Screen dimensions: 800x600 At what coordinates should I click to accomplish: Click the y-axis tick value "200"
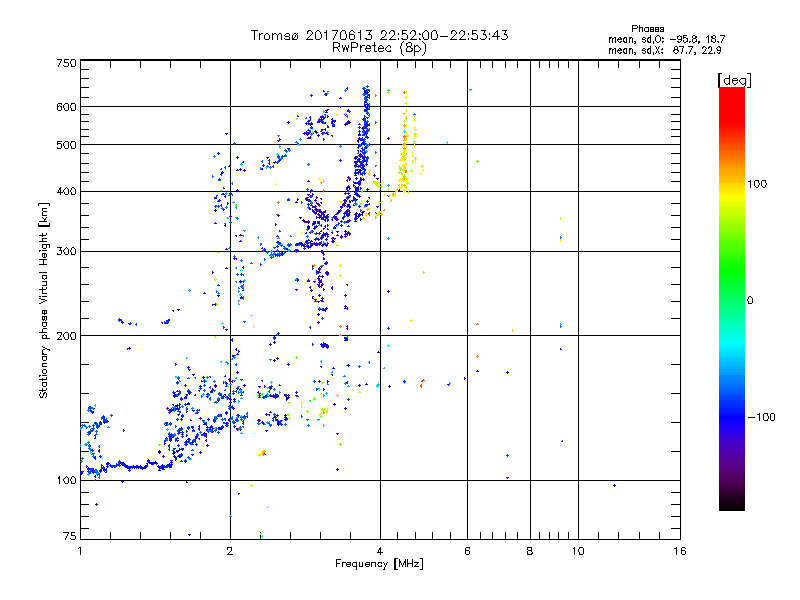click(x=66, y=336)
